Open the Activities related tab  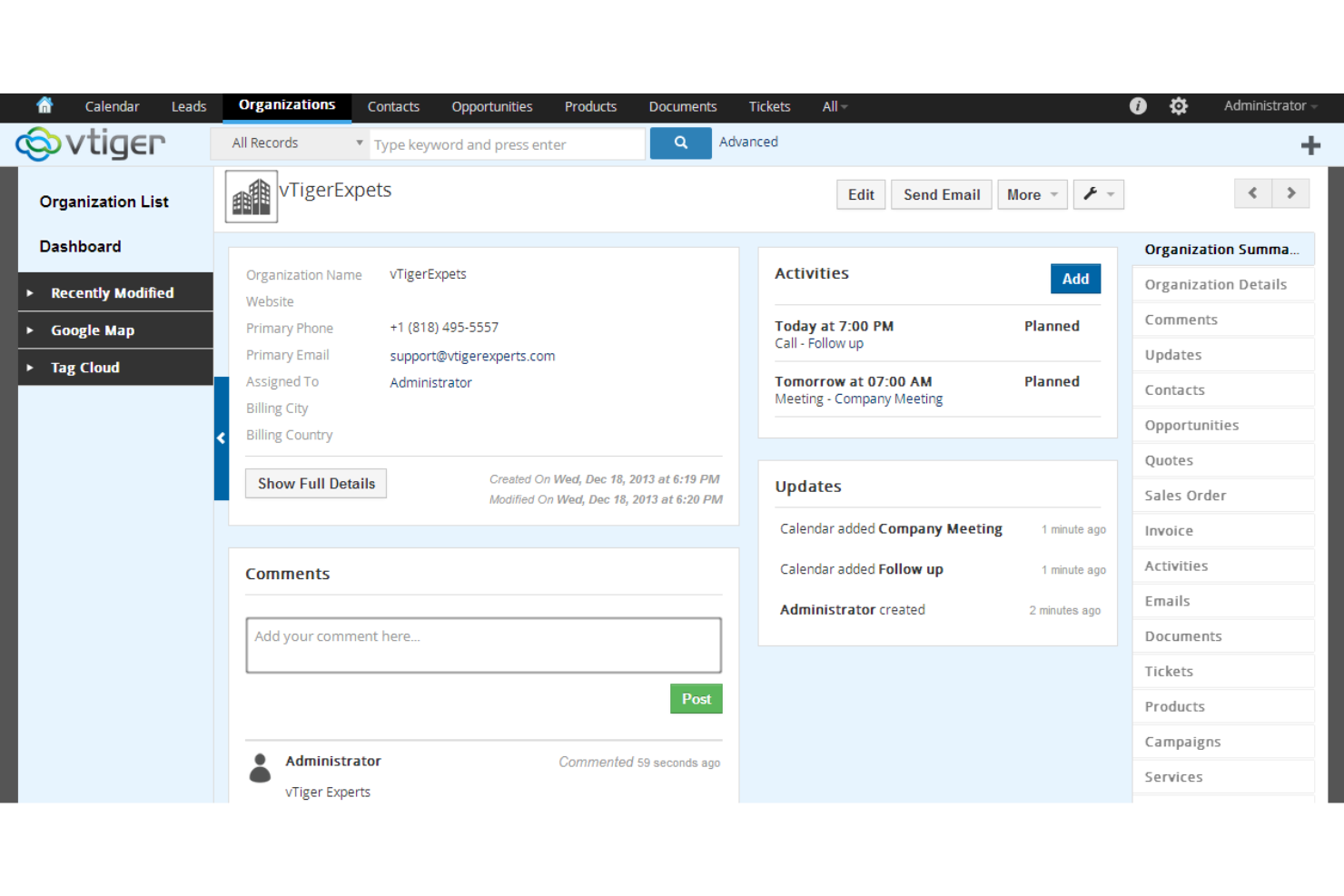(1222, 566)
